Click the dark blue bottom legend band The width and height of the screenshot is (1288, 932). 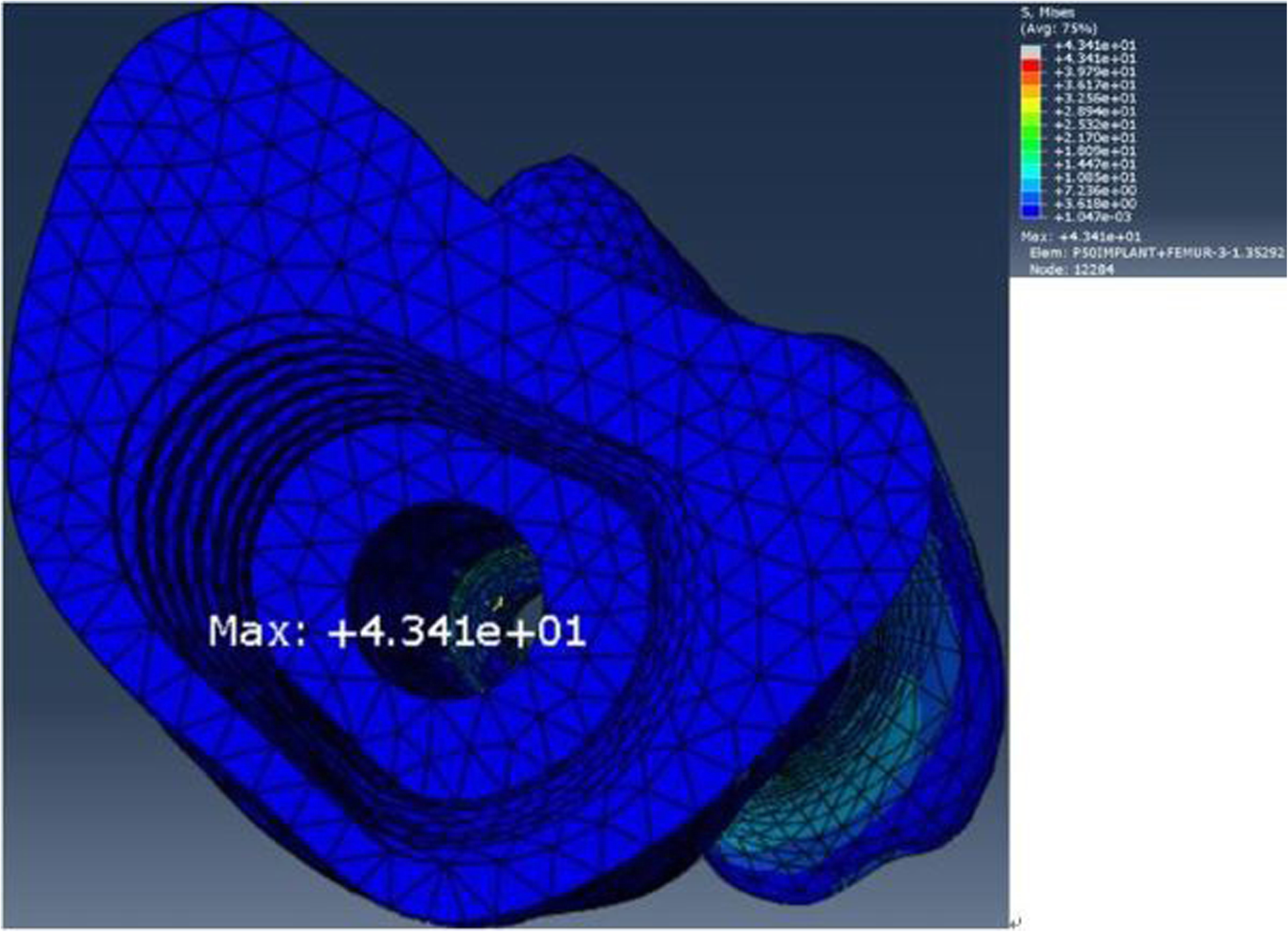(x=1031, y=211)
